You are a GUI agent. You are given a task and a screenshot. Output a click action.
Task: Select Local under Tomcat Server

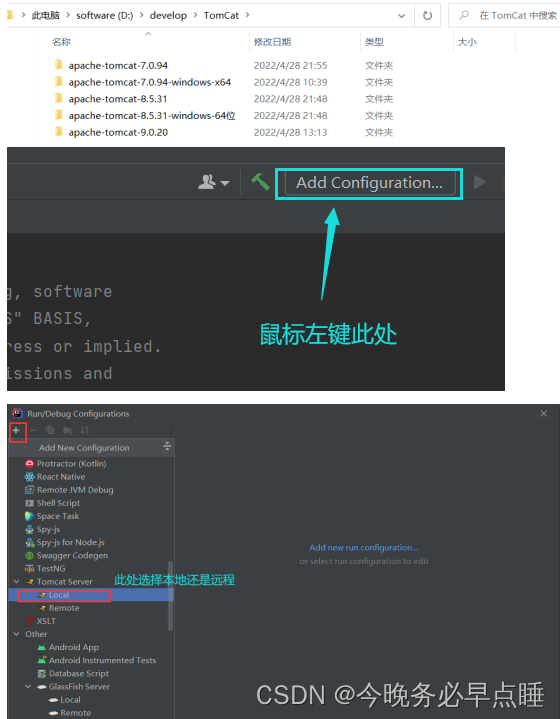pyautogui.click(x=59, y=595)
